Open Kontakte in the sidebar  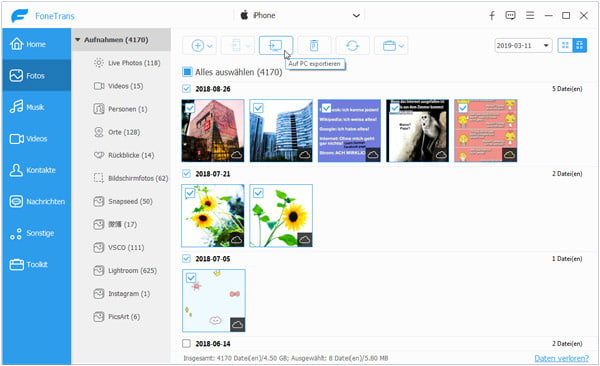(x=37, y=170)
